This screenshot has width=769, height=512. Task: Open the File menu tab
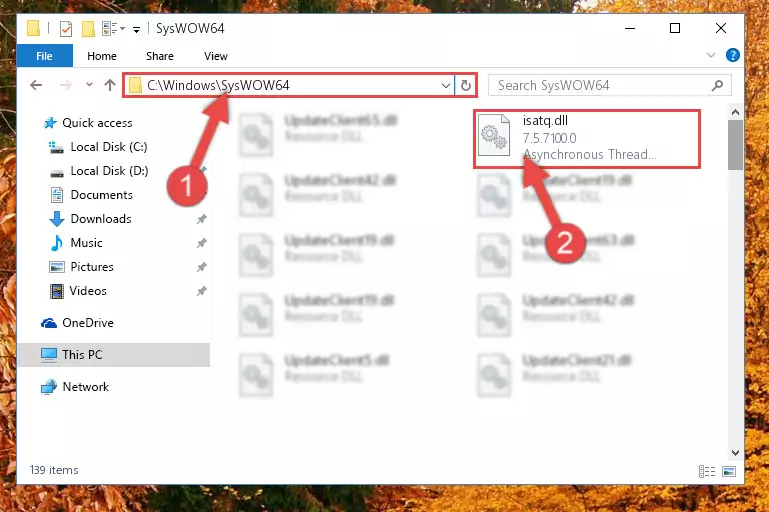(45, 56)
